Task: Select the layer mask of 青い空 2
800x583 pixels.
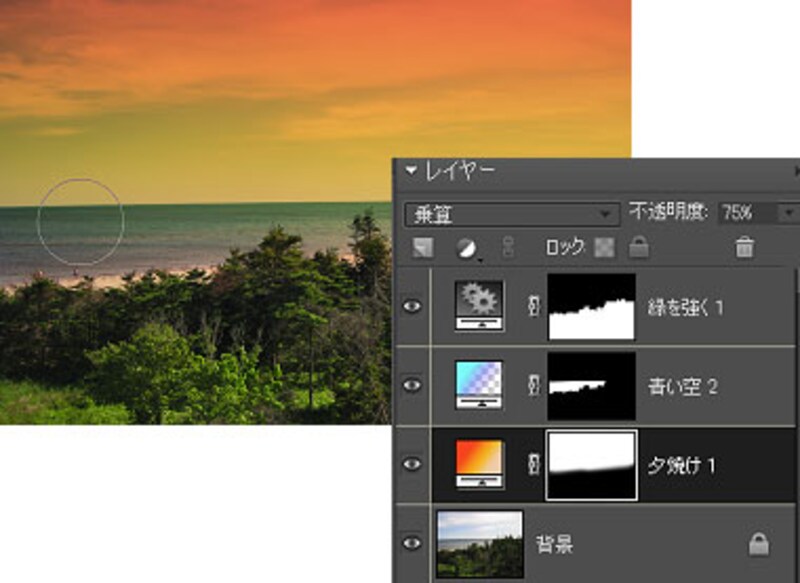Action: [x=592, y=386]
